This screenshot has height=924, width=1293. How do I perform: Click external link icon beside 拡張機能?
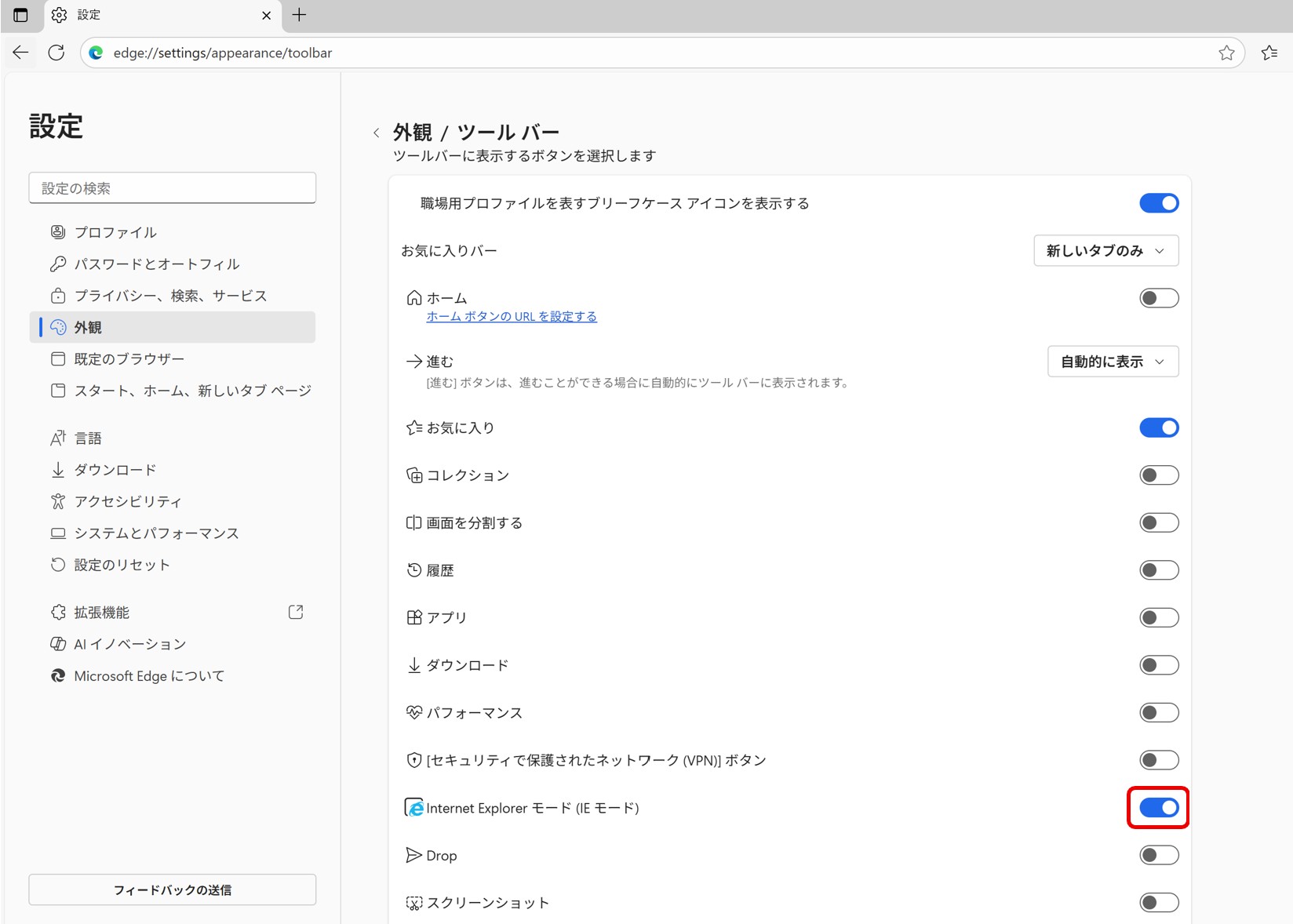coord(296,612)
